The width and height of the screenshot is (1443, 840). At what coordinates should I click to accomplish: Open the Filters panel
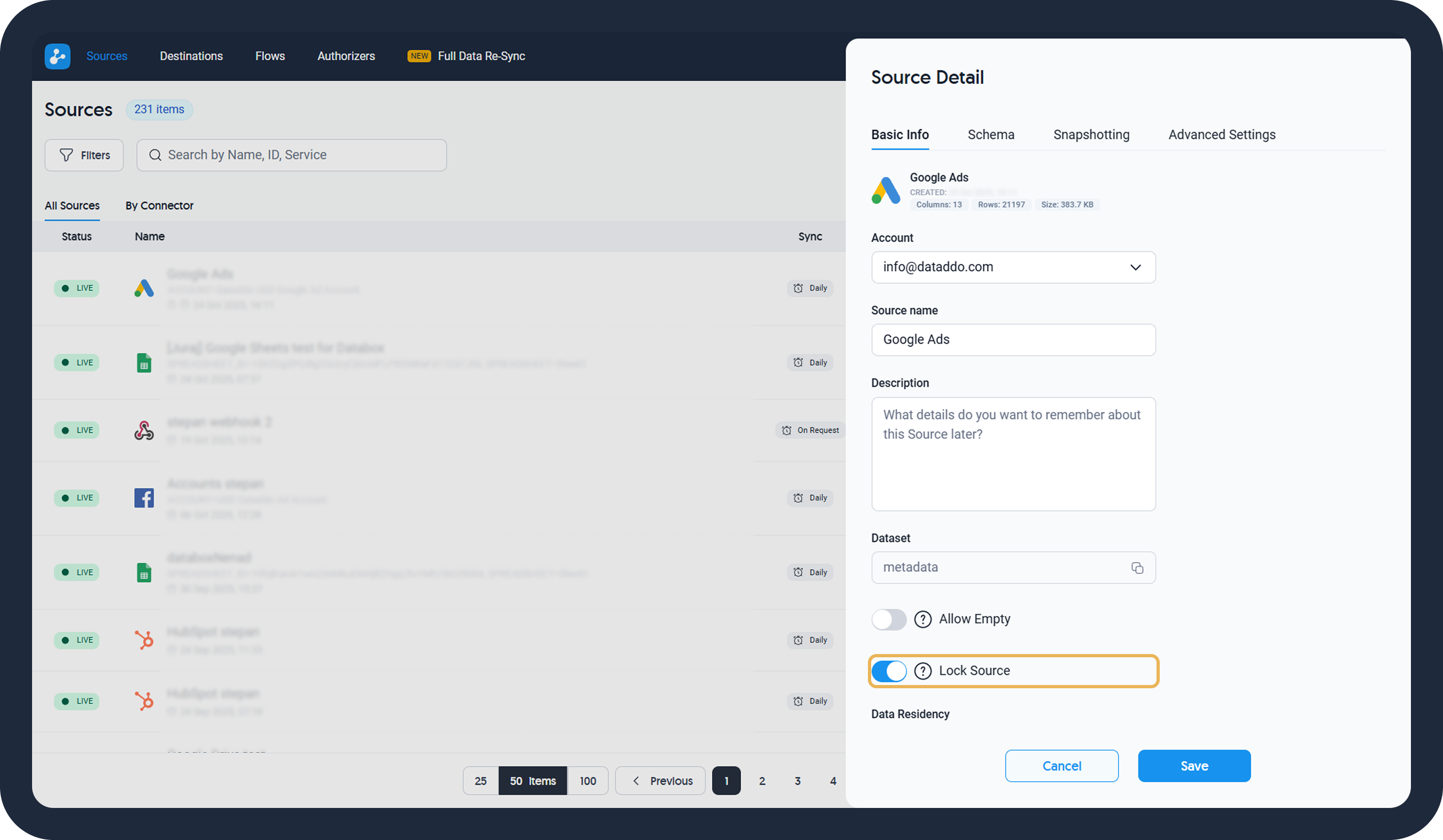coord(84,155)
